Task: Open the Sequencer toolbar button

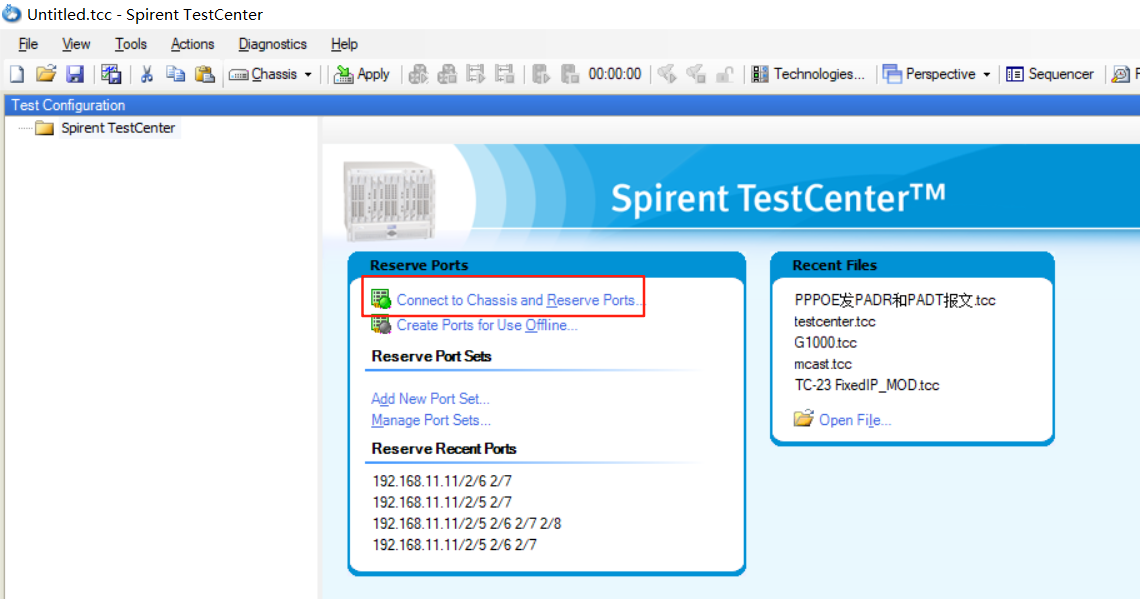Action: coord(1050,74)
